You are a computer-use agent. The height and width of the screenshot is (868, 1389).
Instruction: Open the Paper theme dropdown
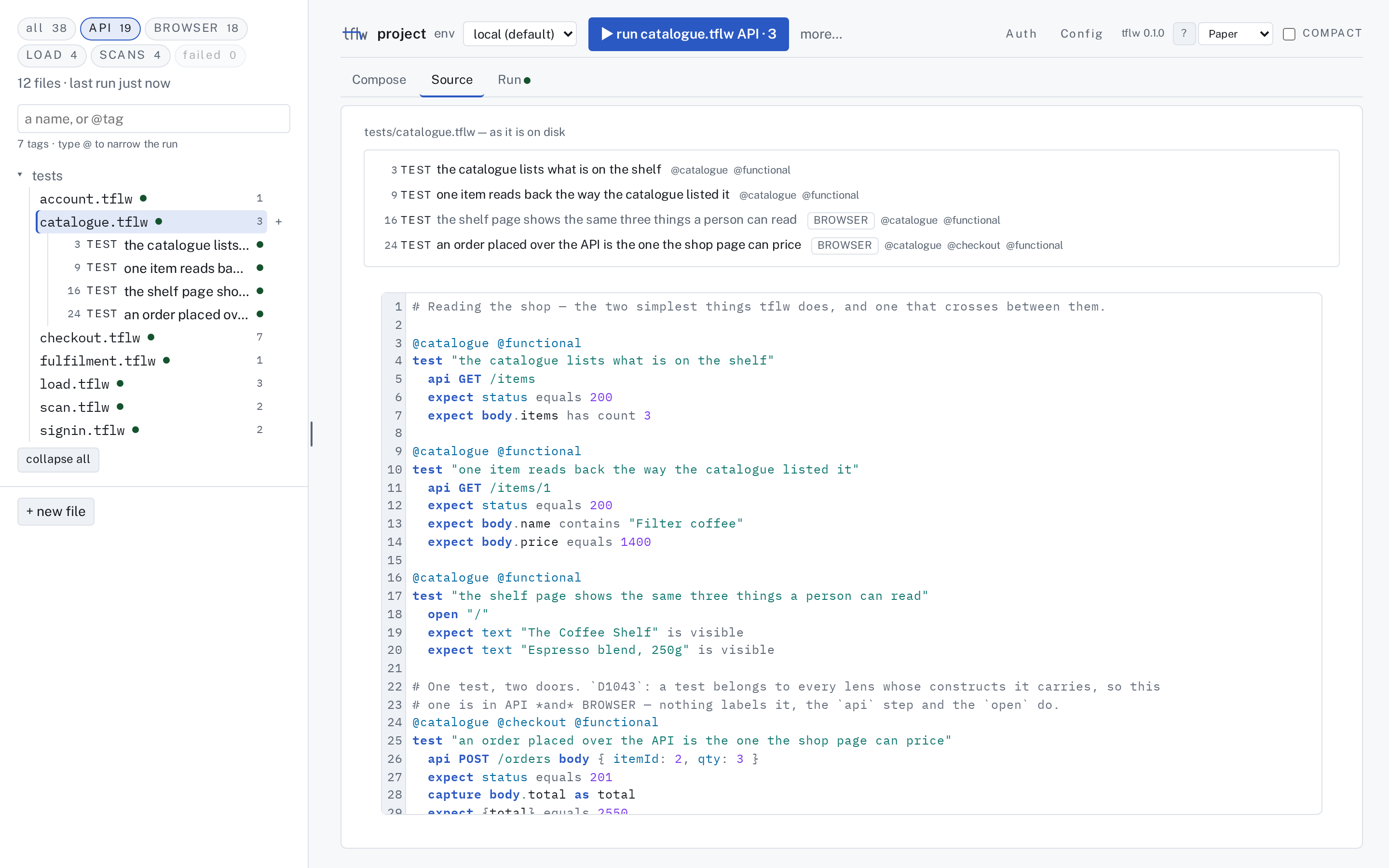[x=1235, y=34]
